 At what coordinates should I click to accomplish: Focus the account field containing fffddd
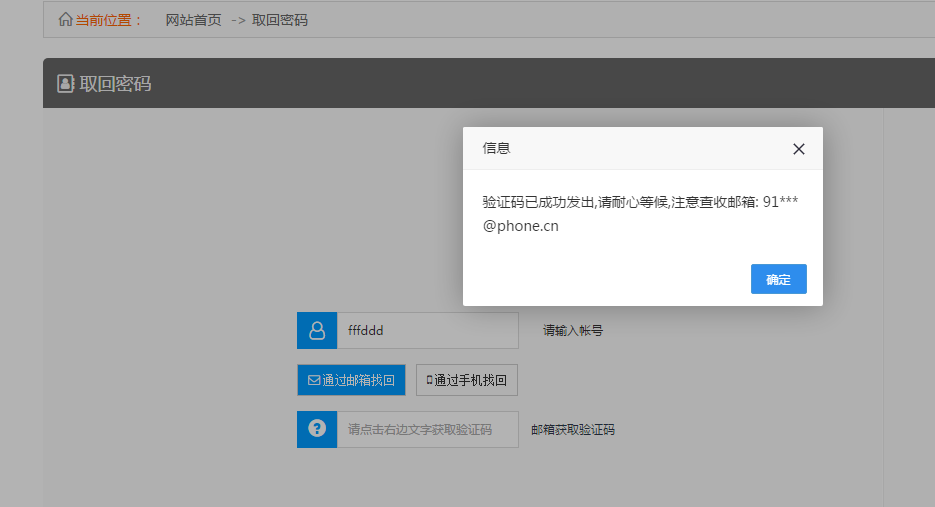tap(427, 330)
